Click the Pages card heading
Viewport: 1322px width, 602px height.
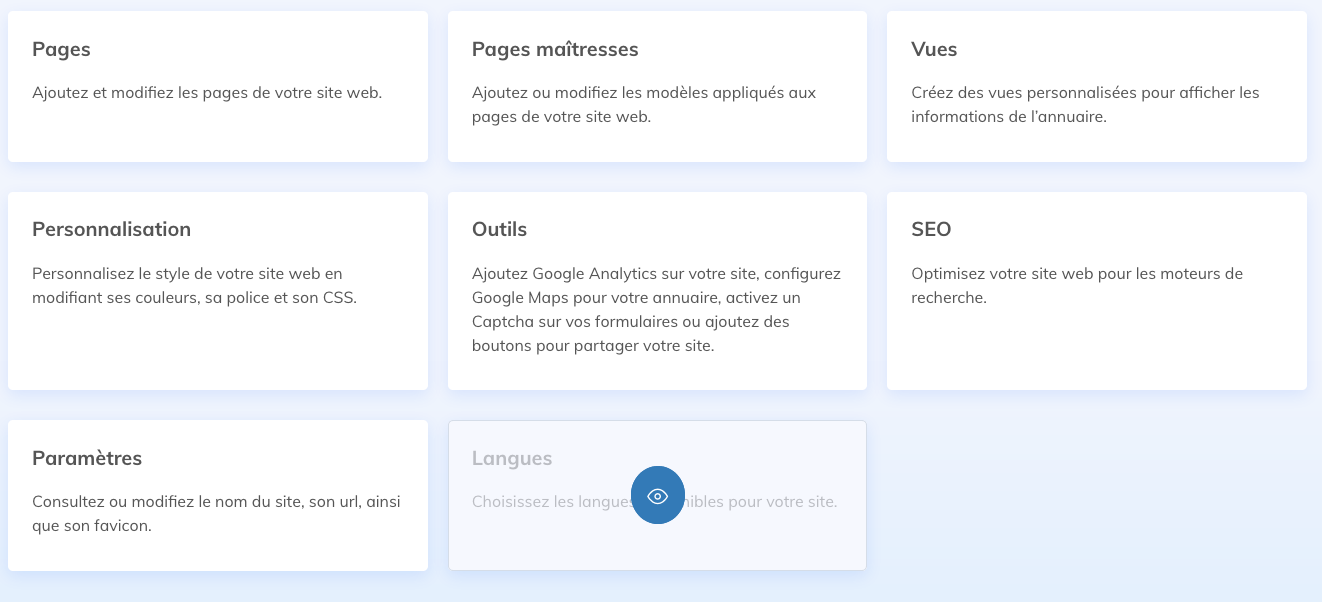coord(61,49)
